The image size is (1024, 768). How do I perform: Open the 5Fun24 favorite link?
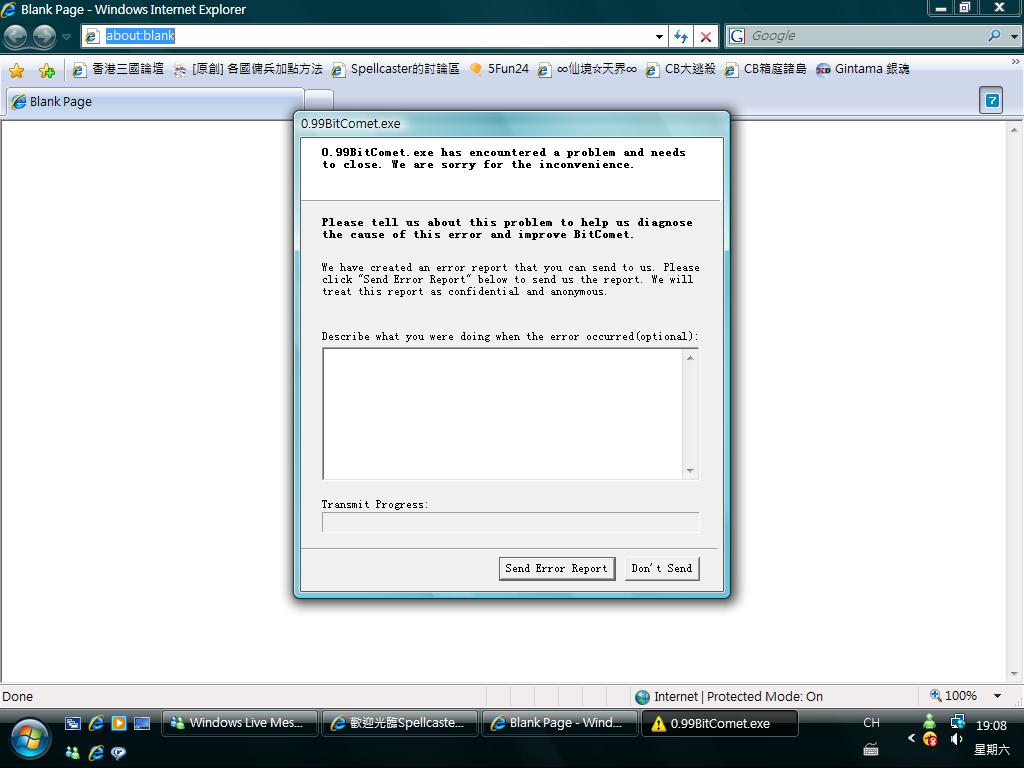point(499,69)
